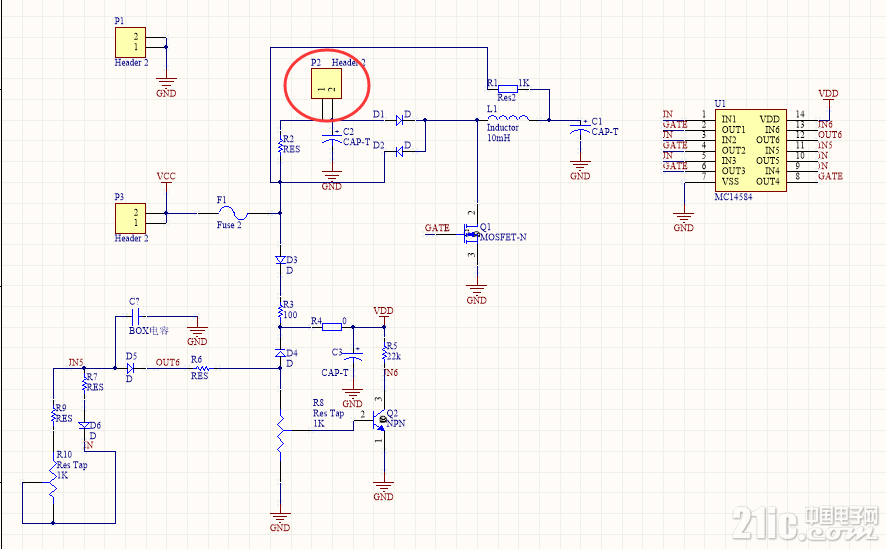The image size is (886, 549).
Task: Select the GATE net label beside Q1
Action: tap(437, 229)
